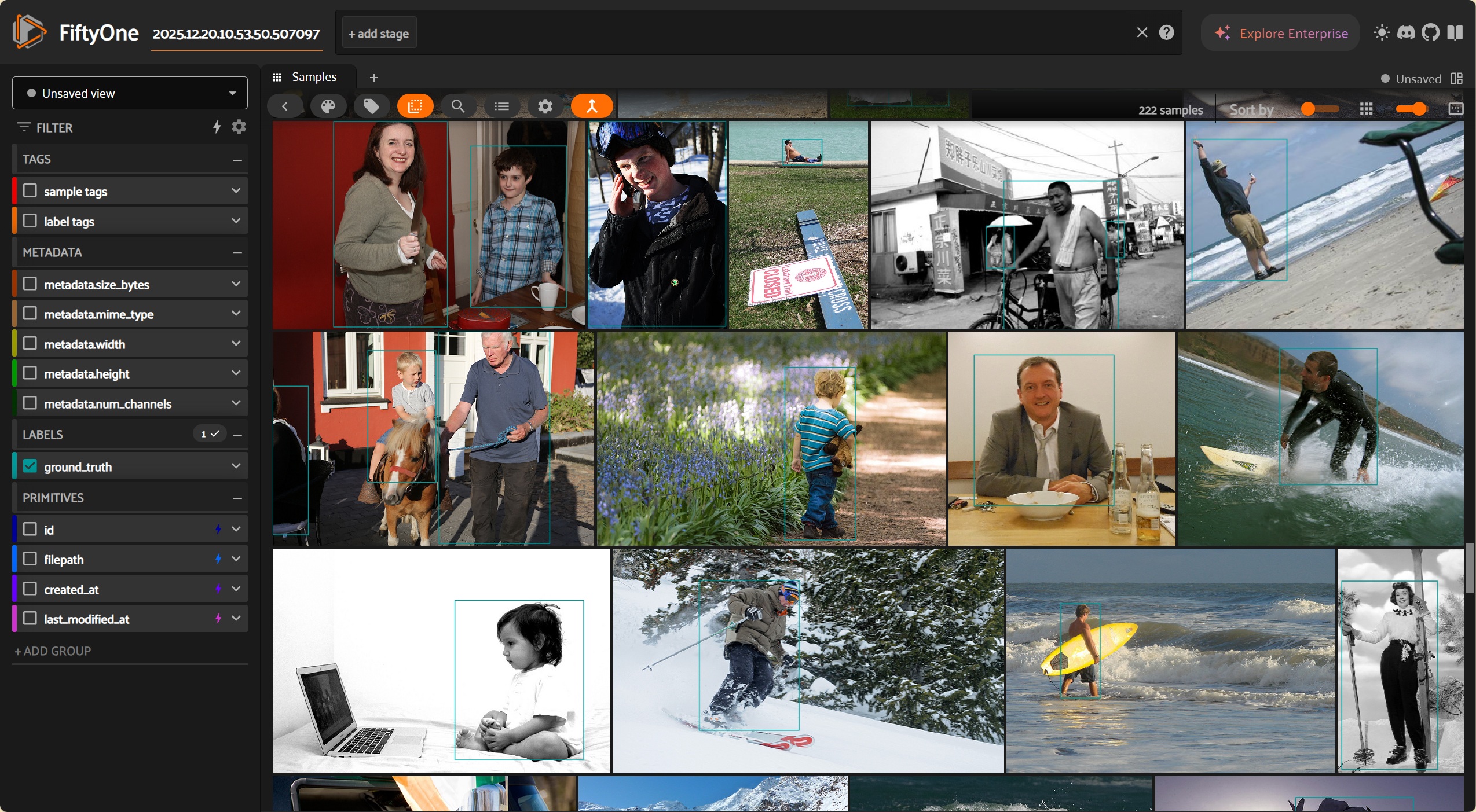Image resolution: width=1476 pixels, height=812 pixels.
Task: Open sidebar filter settings gear
Action: pyautogui.click(x=239, y=127)
